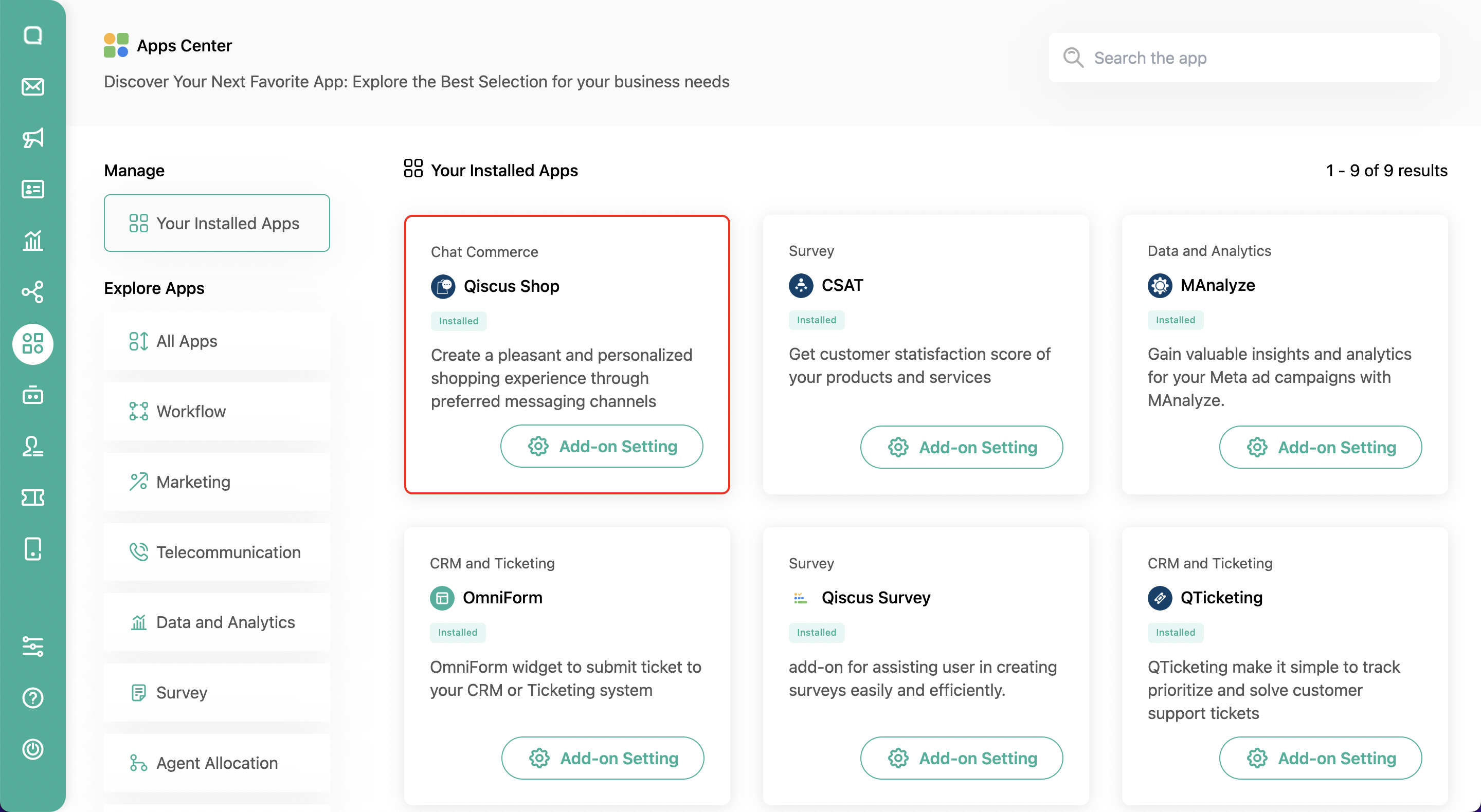The height and width of the screenshot is (812, 1481).
Task: Open the settings sliders sidebar icon
Action: tap(33, 646)
